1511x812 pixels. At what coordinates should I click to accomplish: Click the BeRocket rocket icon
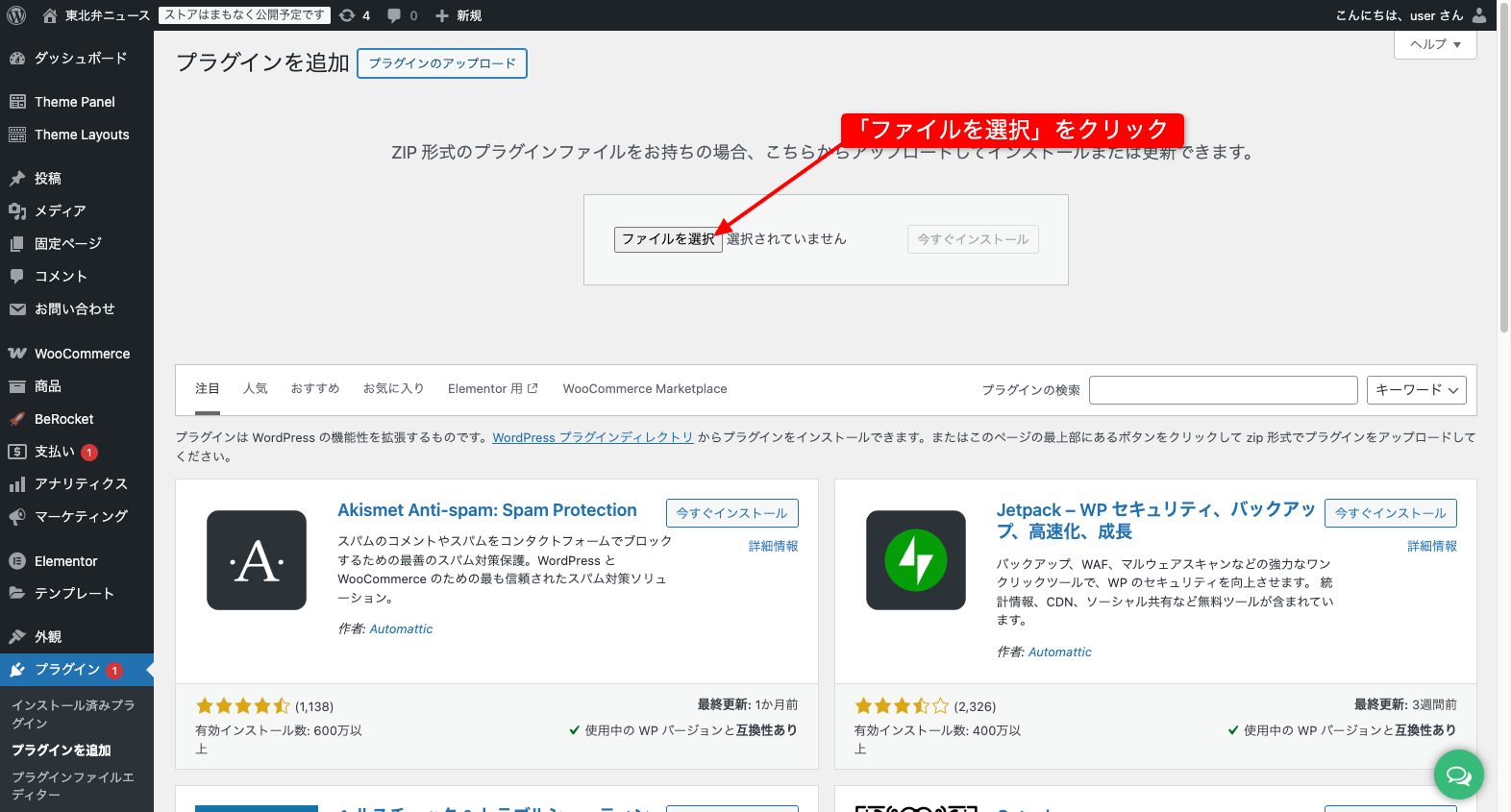point(17,419)
